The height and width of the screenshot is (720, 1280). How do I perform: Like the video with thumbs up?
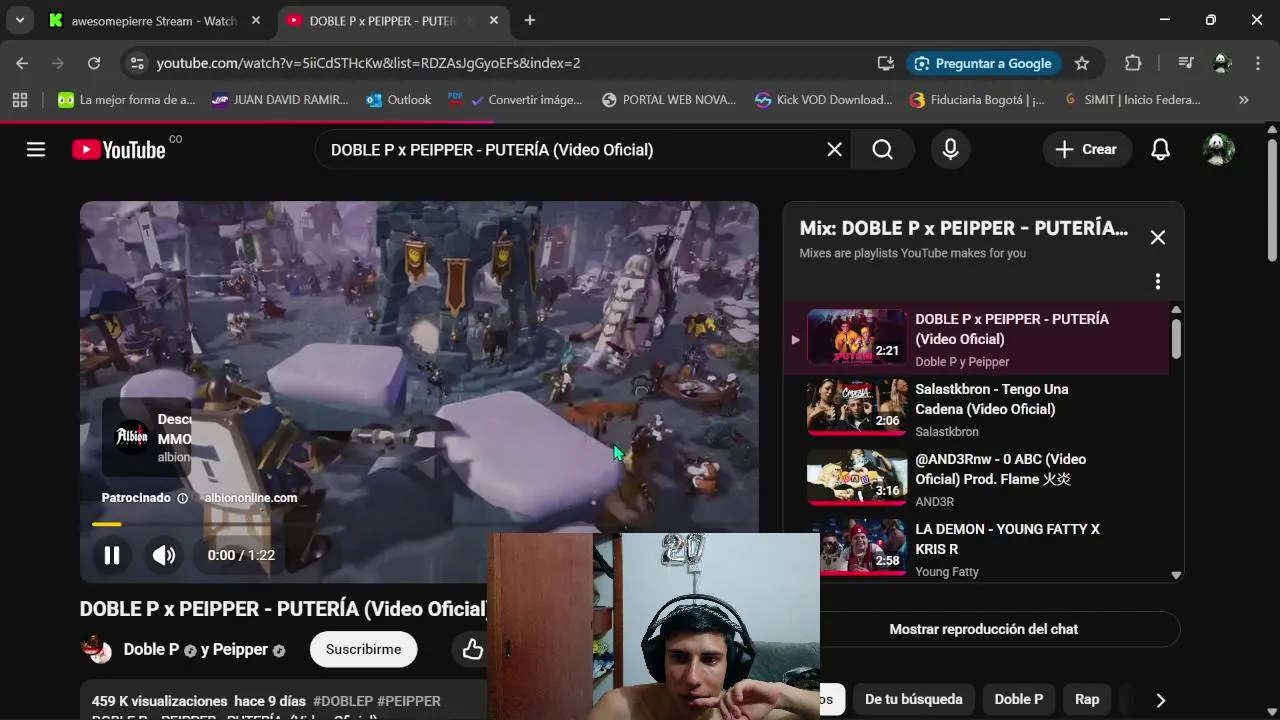coord(472,649)
